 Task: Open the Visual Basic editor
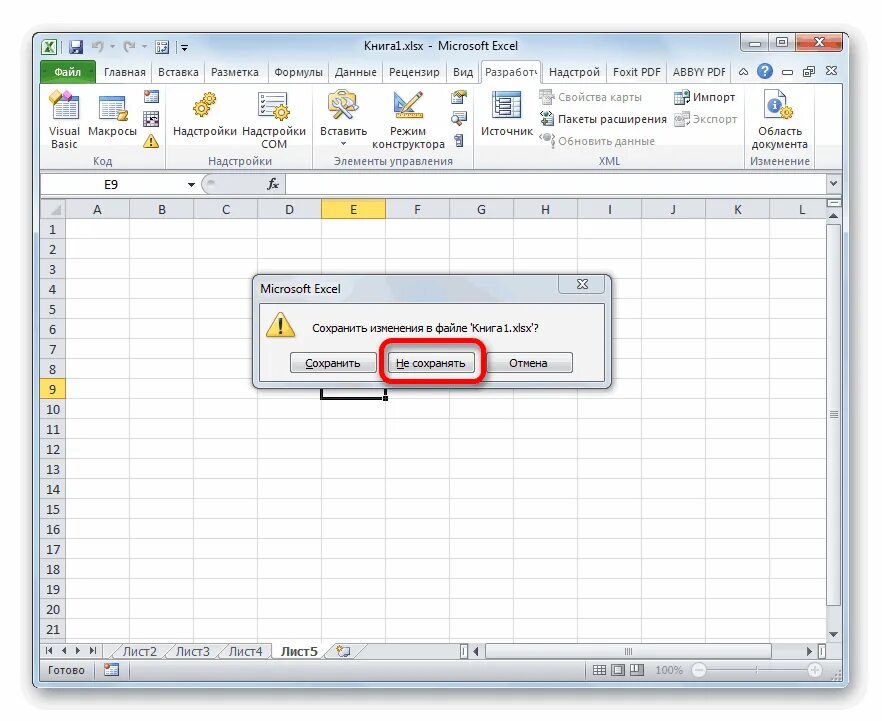tap(64, 120)
